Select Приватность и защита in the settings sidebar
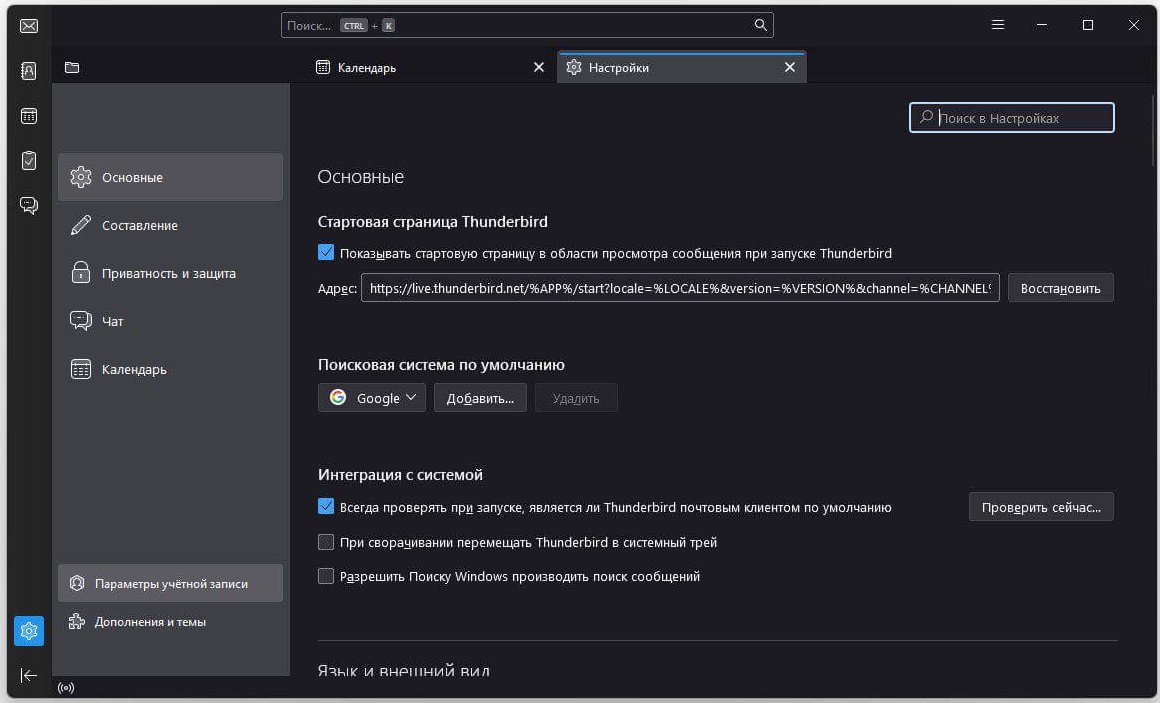The height and width of the screenshot is (703, 1160). coord(168,273)
